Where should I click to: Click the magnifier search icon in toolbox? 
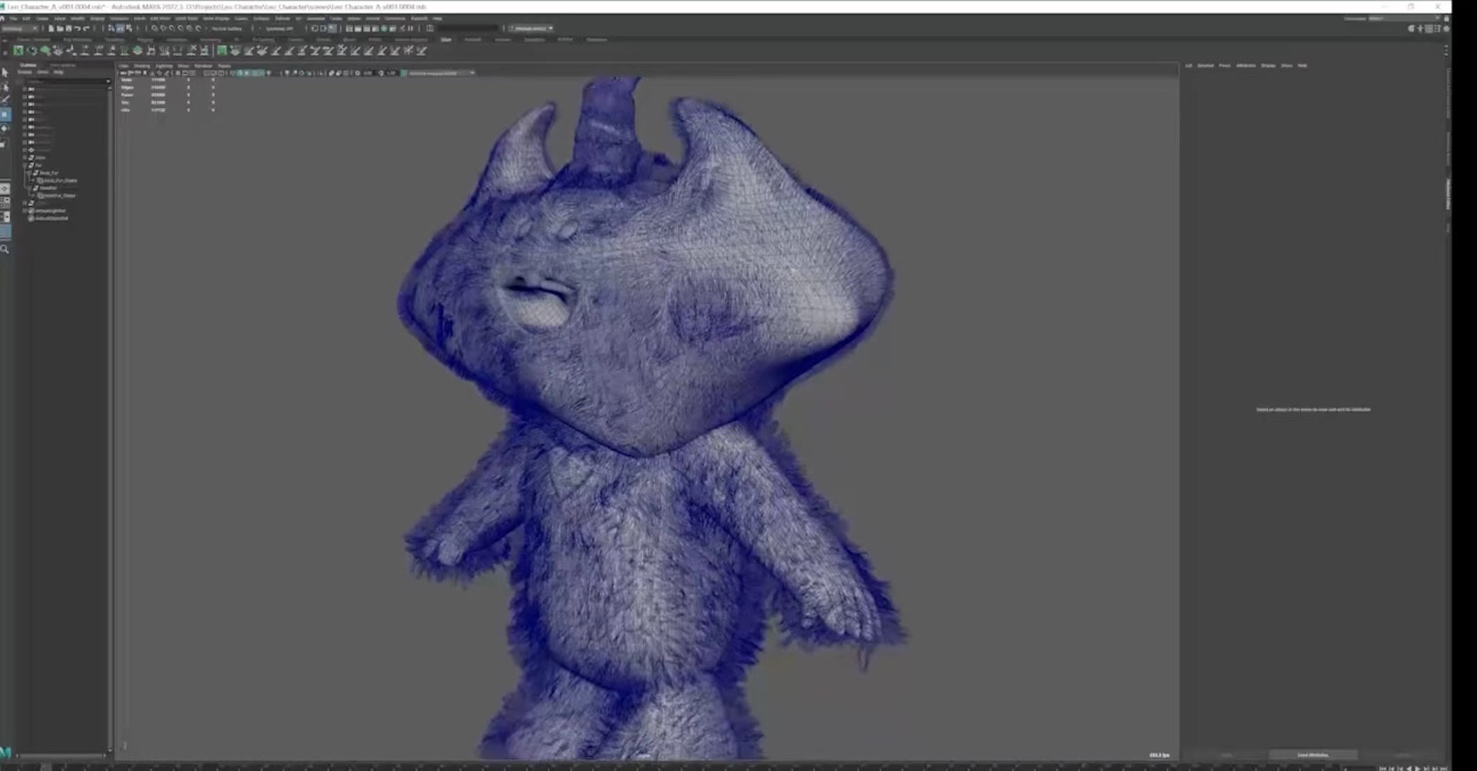(x=5, y=249)
